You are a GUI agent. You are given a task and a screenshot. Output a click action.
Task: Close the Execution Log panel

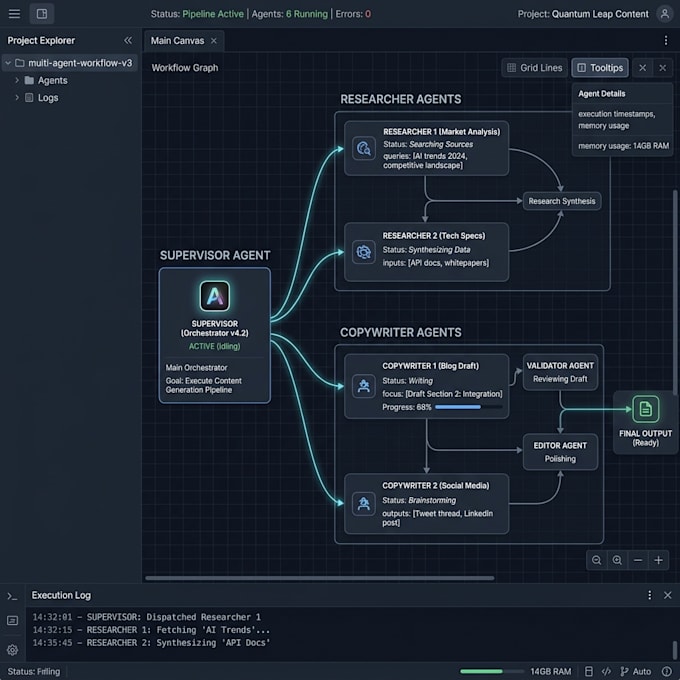[x=667, y=595]
